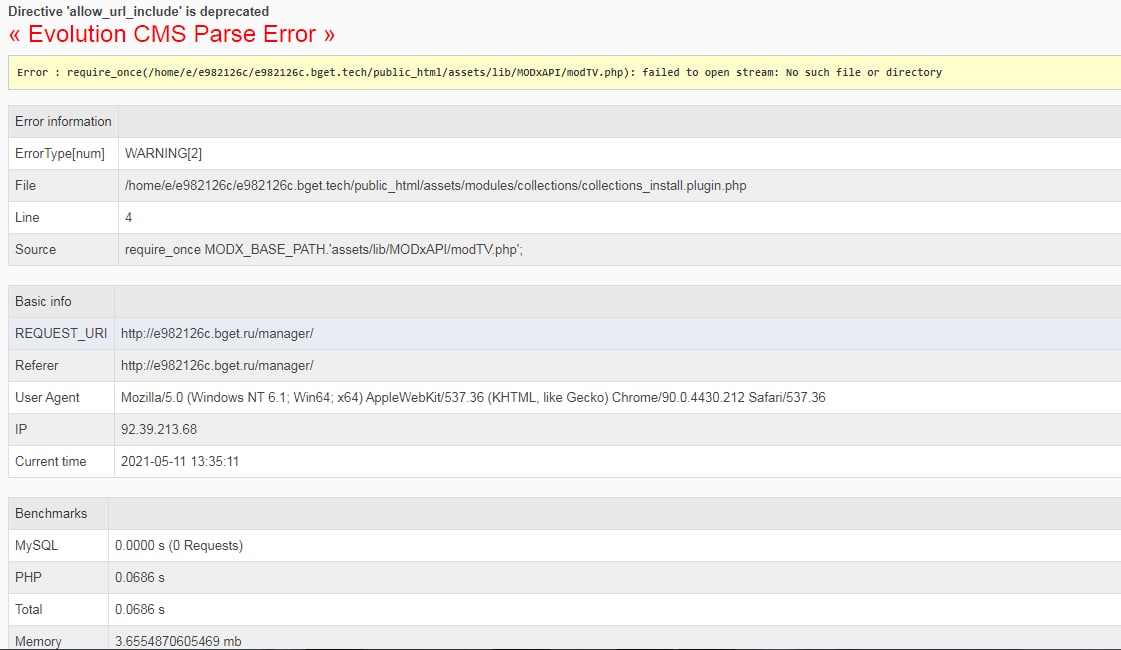Viewport: 1121px width, 650px height.
Task: Click the 'REQUEST_URI' label cell
Action: pyautogui.click(x=61, y=333)
